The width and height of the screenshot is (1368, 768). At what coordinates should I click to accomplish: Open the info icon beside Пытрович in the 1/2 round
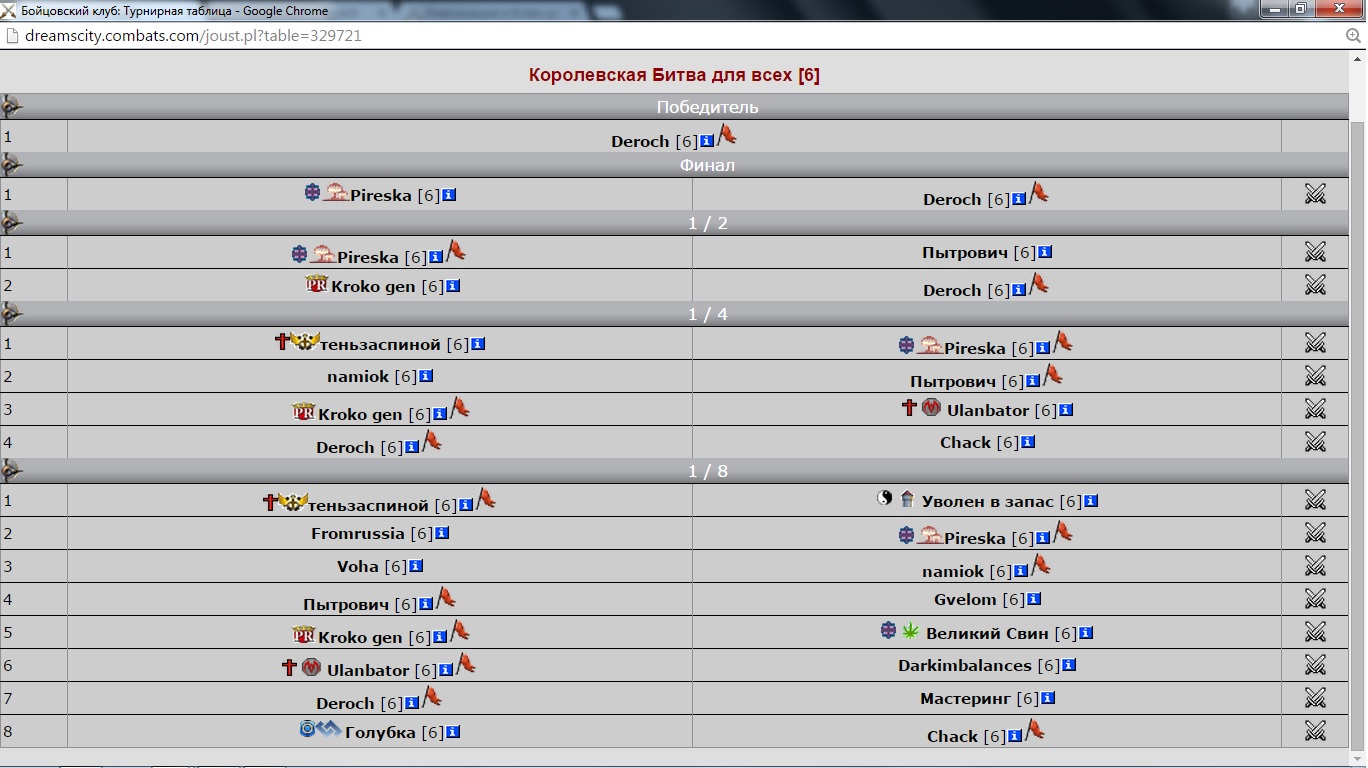pyautogui.click(x=1045, y=253)
